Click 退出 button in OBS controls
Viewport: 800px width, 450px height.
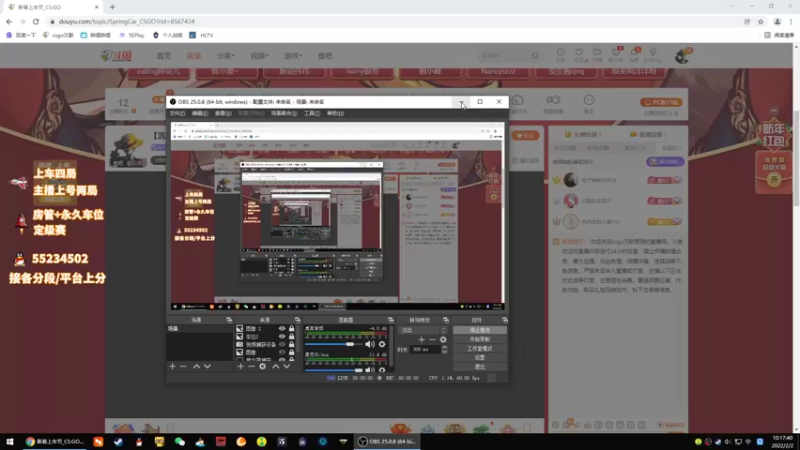(x=480, y=367)
